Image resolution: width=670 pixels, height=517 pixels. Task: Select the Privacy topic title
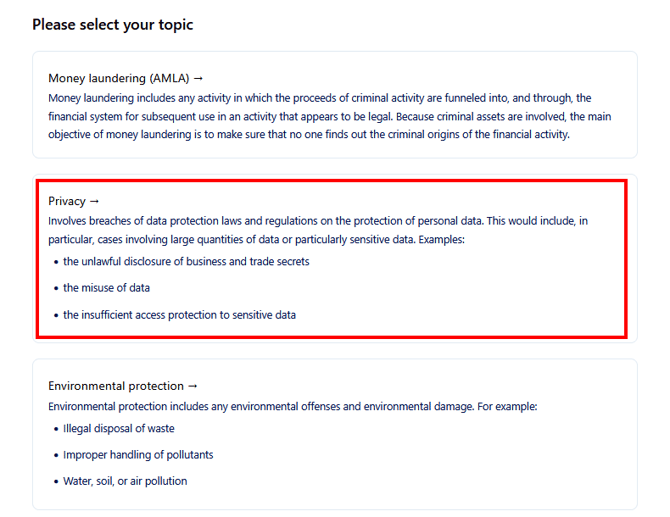coord(67,201)
